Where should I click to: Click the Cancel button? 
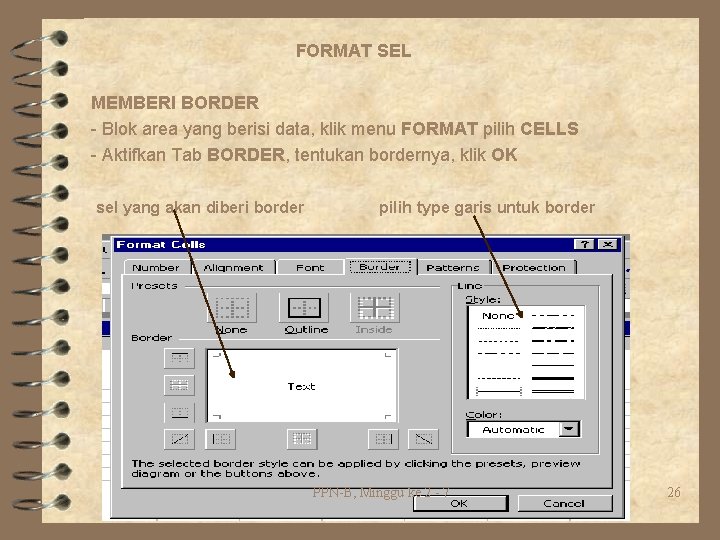click(565, 503)
